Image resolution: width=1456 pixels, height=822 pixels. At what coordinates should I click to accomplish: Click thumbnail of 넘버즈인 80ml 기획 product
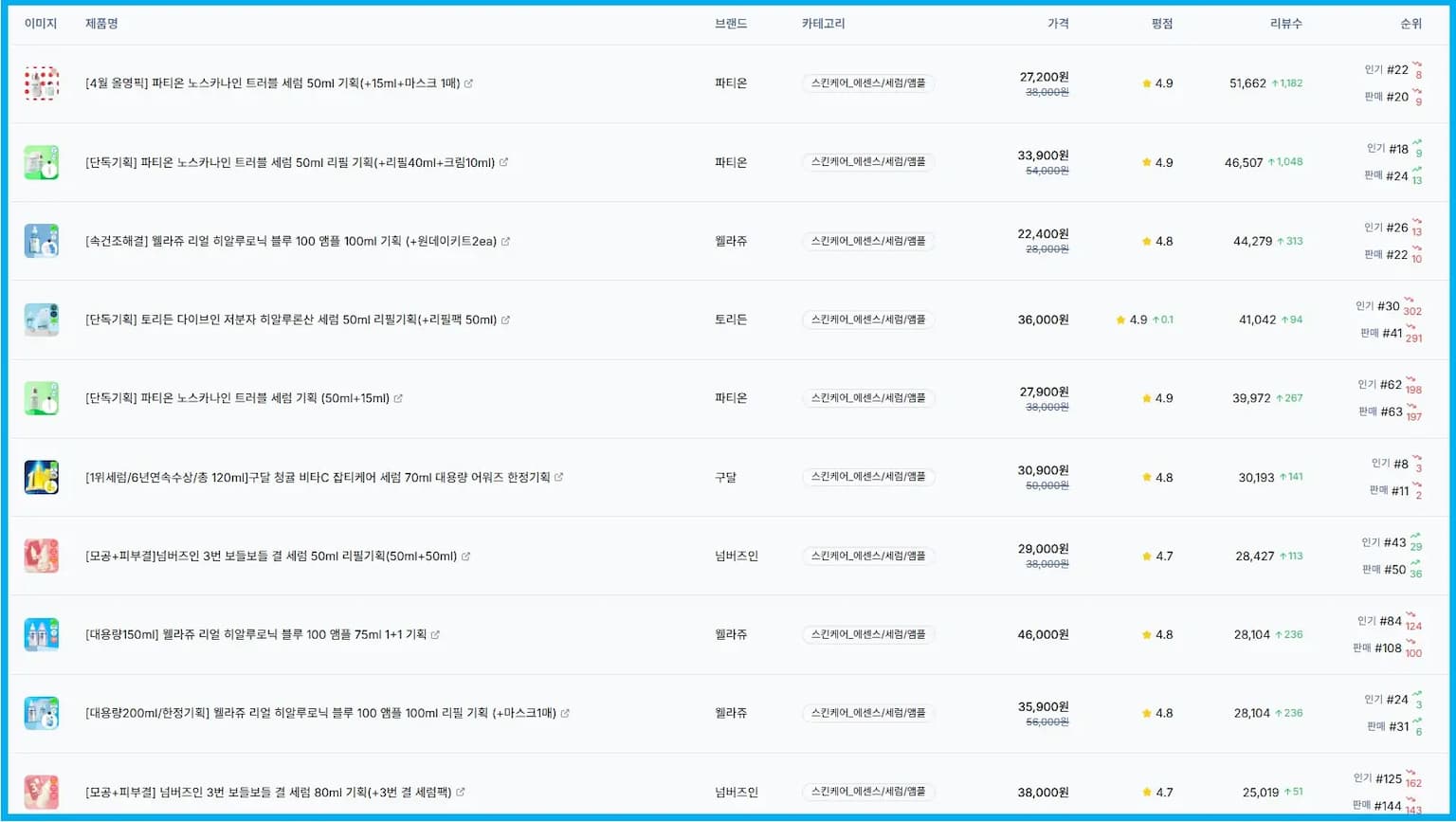(x=41, y=792)
